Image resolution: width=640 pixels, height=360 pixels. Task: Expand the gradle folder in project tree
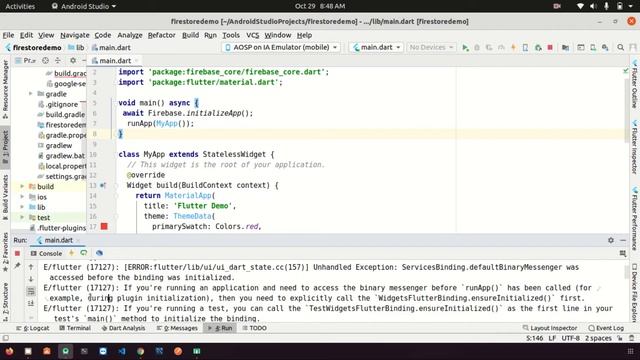tap(31, 94)
